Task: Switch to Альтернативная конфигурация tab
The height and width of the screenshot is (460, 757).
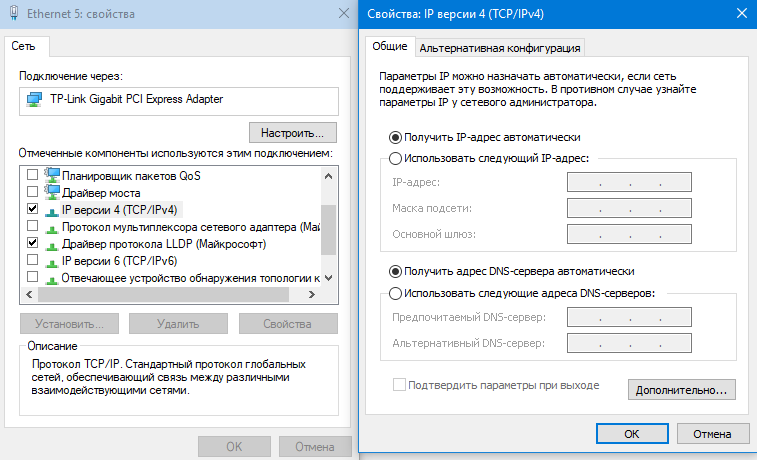Action: pyautogui.click(x=500, y=48)
